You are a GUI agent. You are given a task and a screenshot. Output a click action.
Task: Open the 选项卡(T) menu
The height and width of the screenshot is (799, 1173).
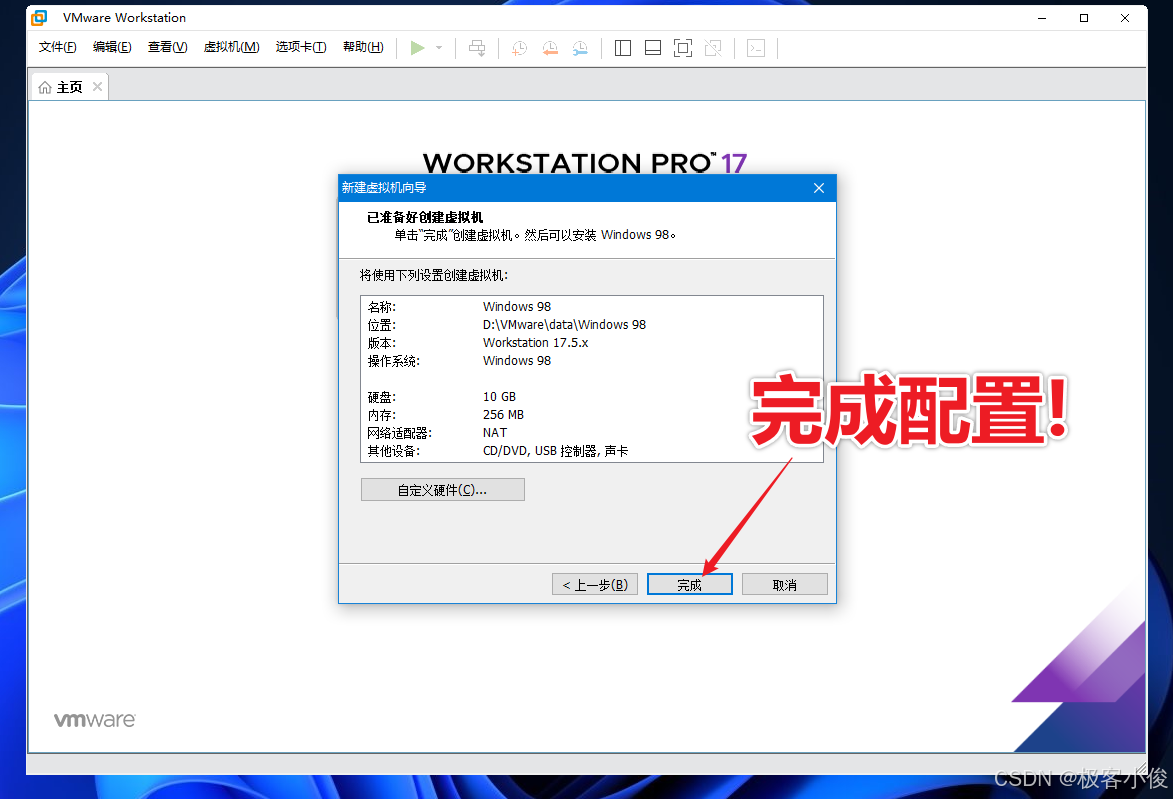[301, 47]
